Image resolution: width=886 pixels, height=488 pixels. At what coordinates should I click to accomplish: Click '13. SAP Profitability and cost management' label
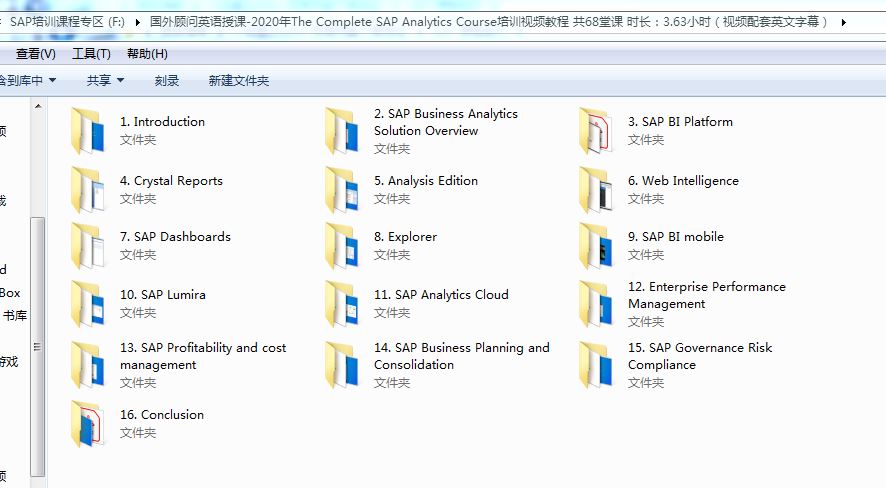coord(203,356)
